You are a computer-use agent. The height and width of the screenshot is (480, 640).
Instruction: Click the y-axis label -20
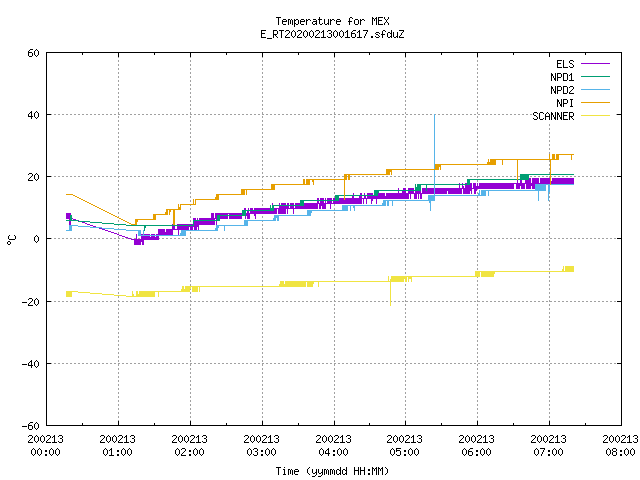[x=31, y=302]
